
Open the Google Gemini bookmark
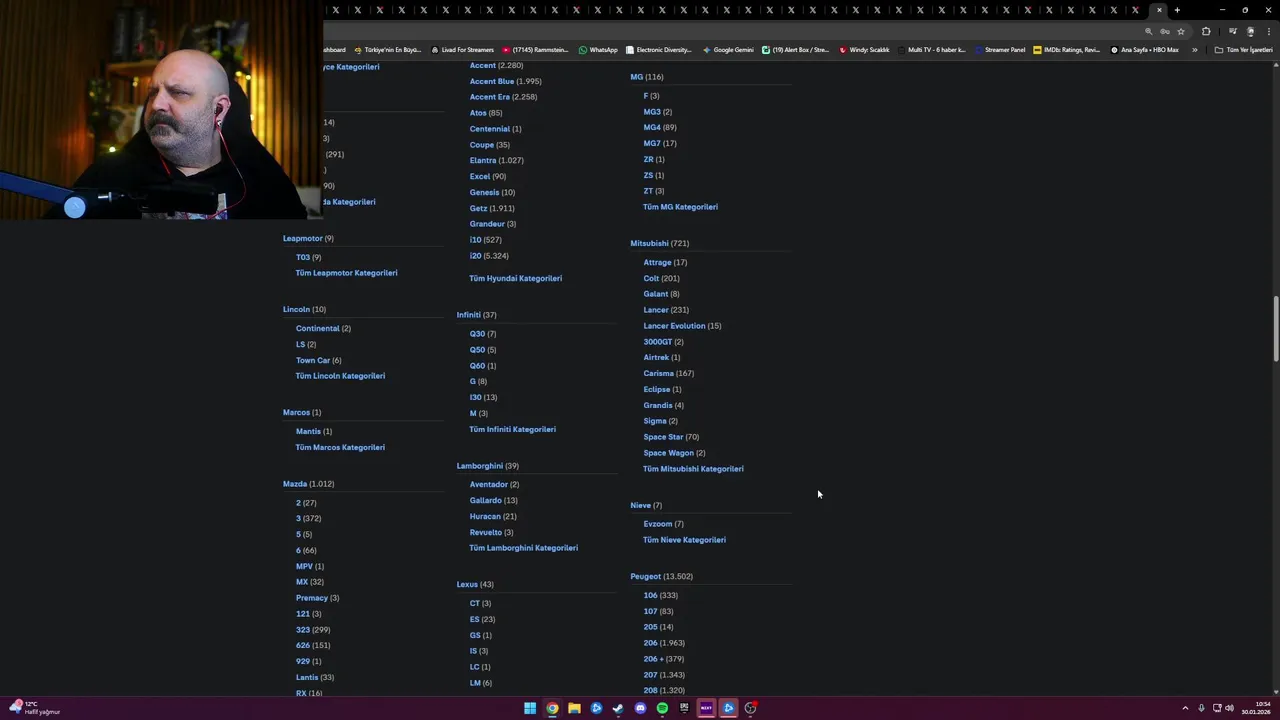(x=728, y=50)
